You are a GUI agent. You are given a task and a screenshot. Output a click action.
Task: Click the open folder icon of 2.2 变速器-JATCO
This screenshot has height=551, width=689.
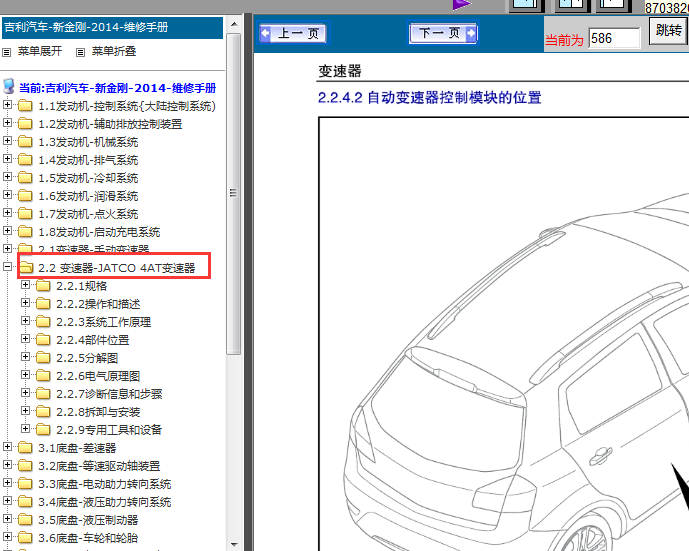[26, 267]
